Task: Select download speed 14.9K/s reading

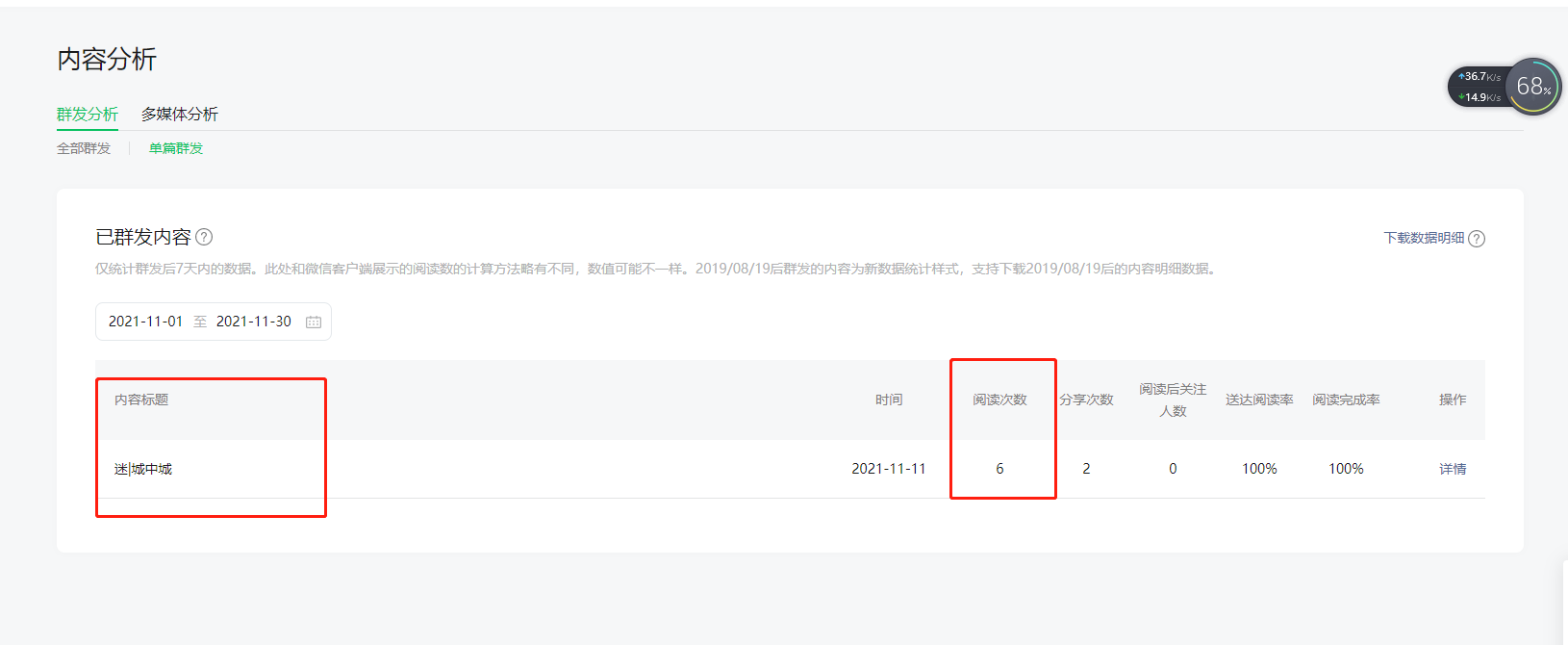Action: point(1480,97)
